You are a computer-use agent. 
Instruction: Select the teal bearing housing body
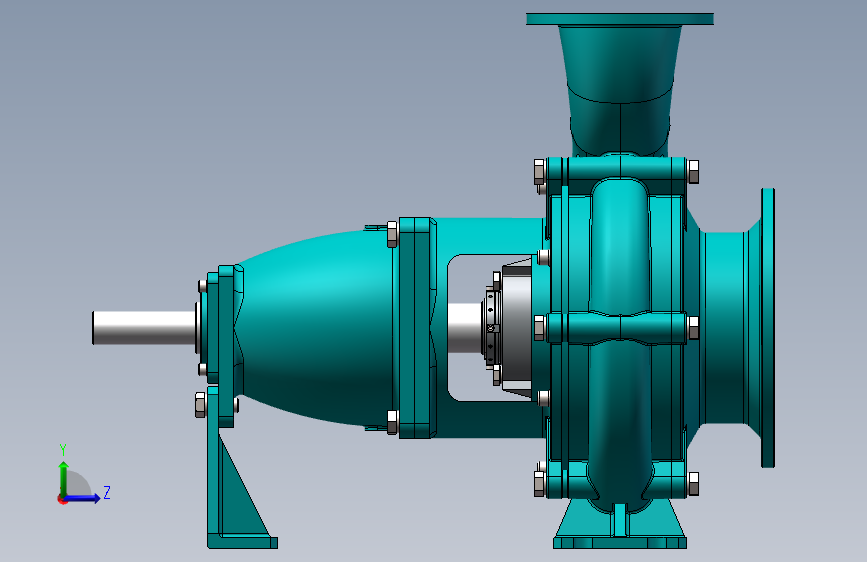click(316, 328)
